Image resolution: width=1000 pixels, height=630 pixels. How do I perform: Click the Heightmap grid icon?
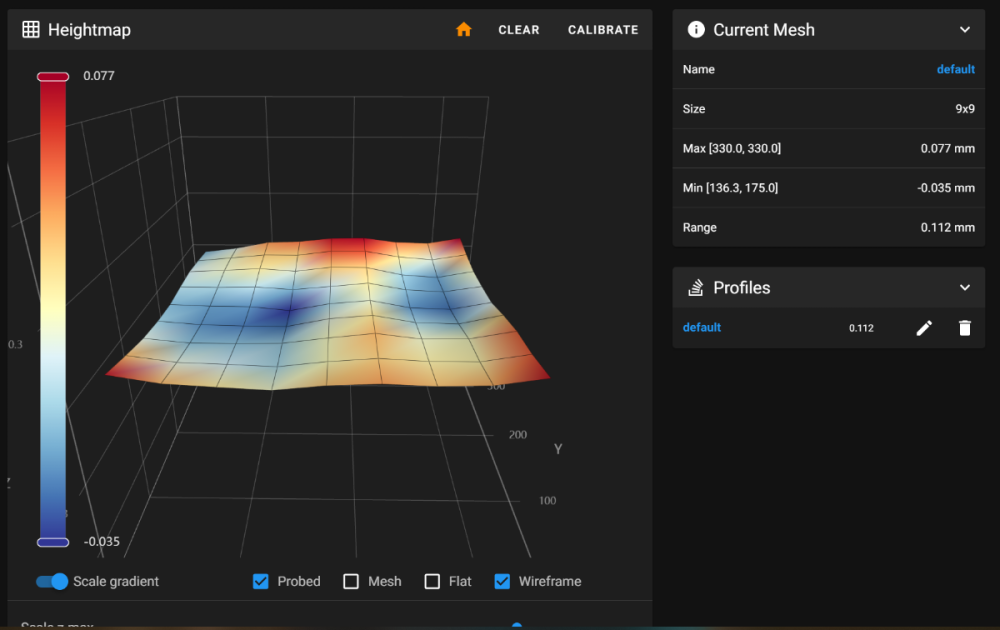pos(31,29)
